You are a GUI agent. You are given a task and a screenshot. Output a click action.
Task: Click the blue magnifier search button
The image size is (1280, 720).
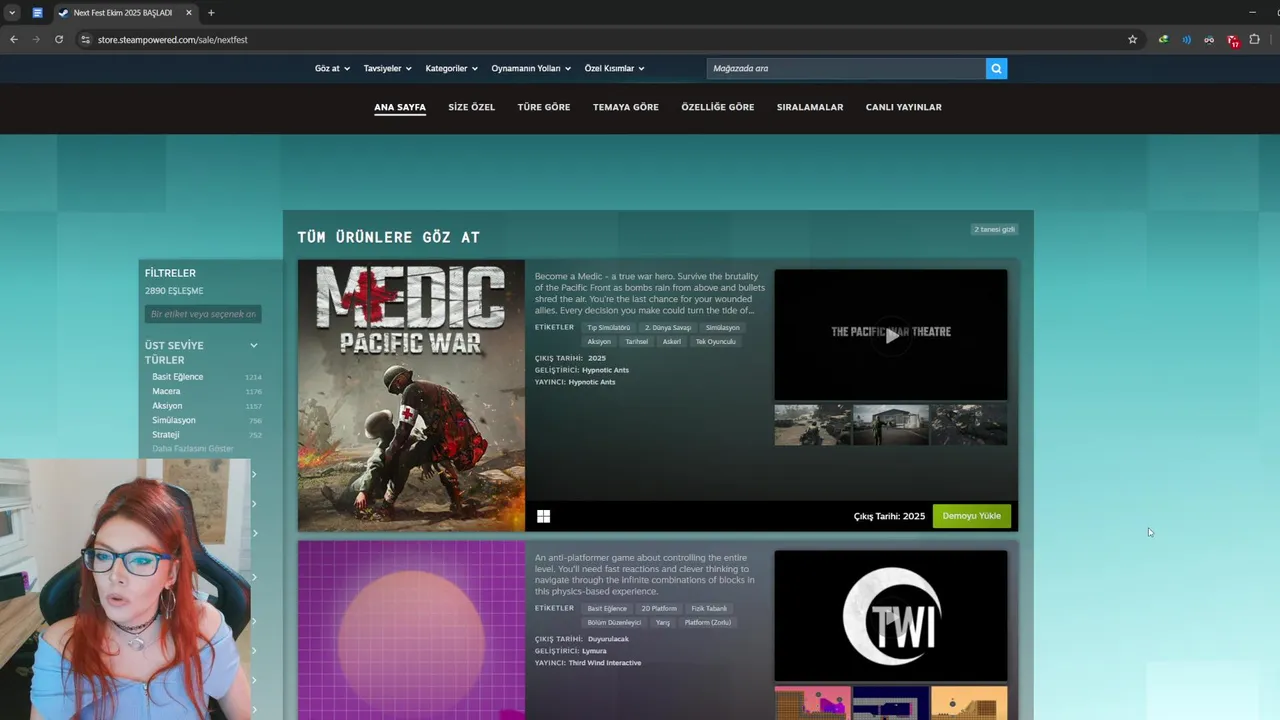996,68
